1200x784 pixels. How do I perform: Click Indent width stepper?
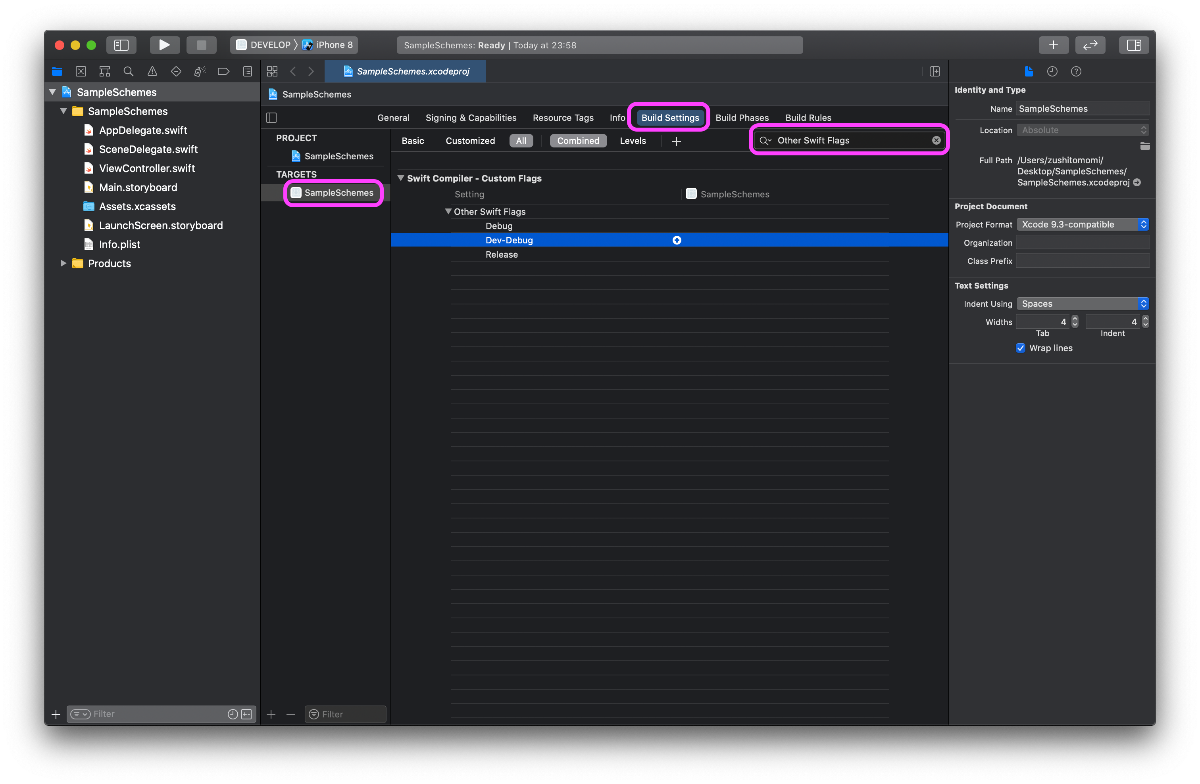point(1145,322)
